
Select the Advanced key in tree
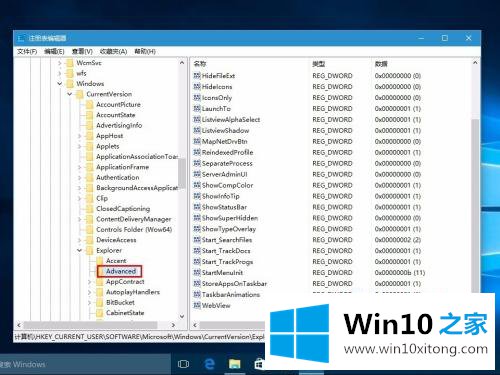[x=121, y=271]
